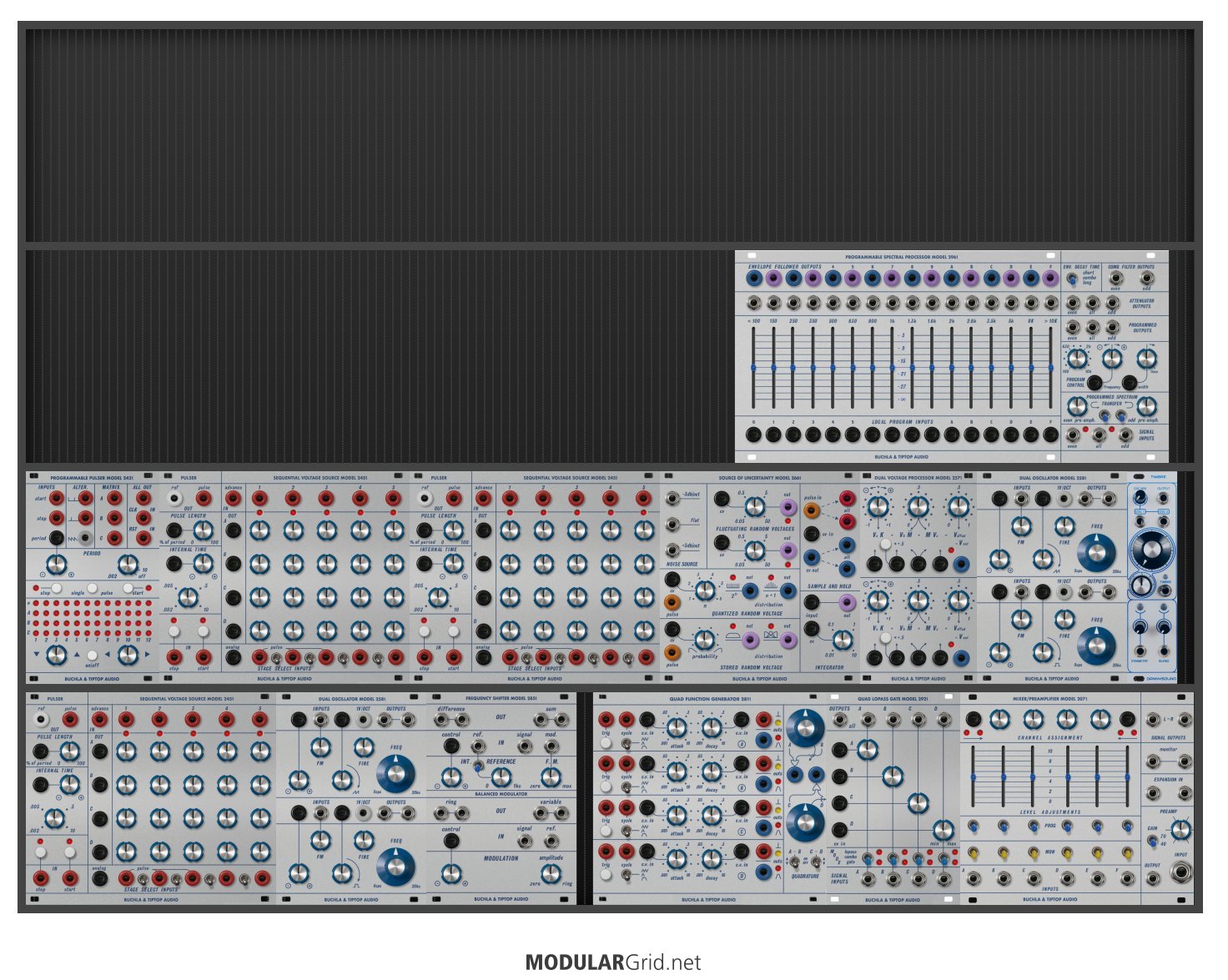1228x980 pixels.
Task: Select local program input jack 0
Action: 753,435
